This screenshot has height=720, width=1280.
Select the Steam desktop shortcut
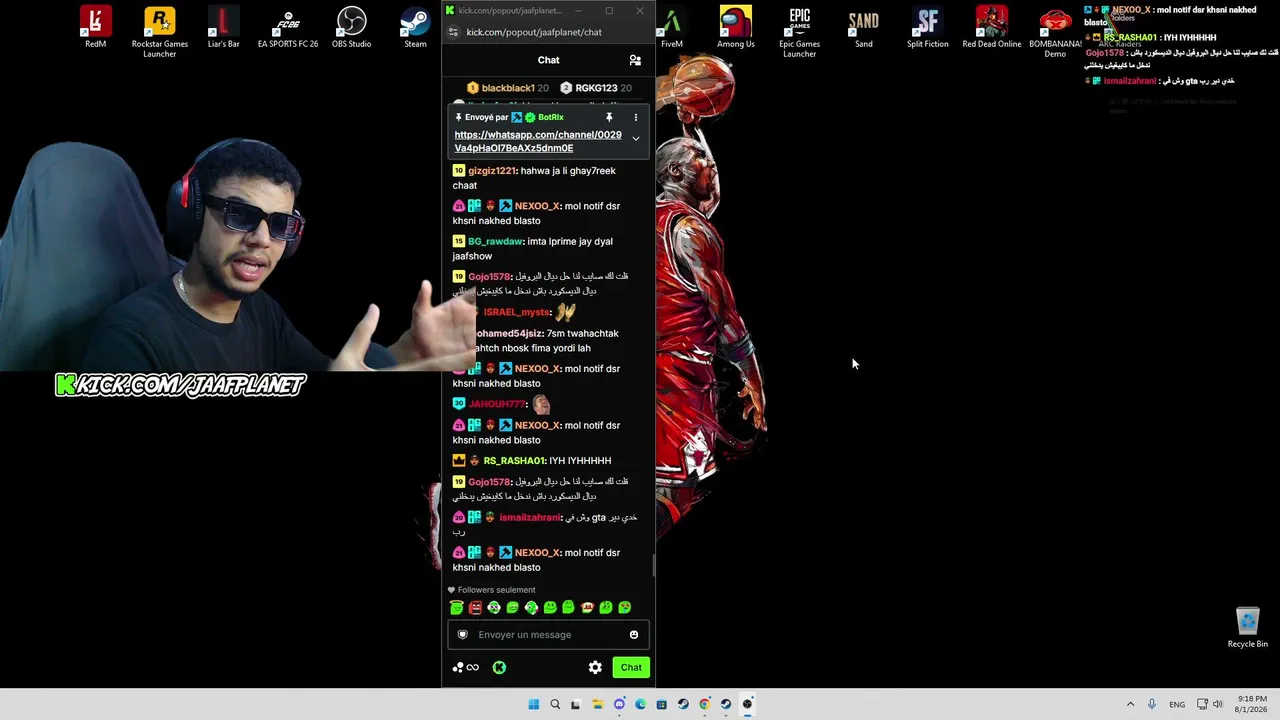415,27
